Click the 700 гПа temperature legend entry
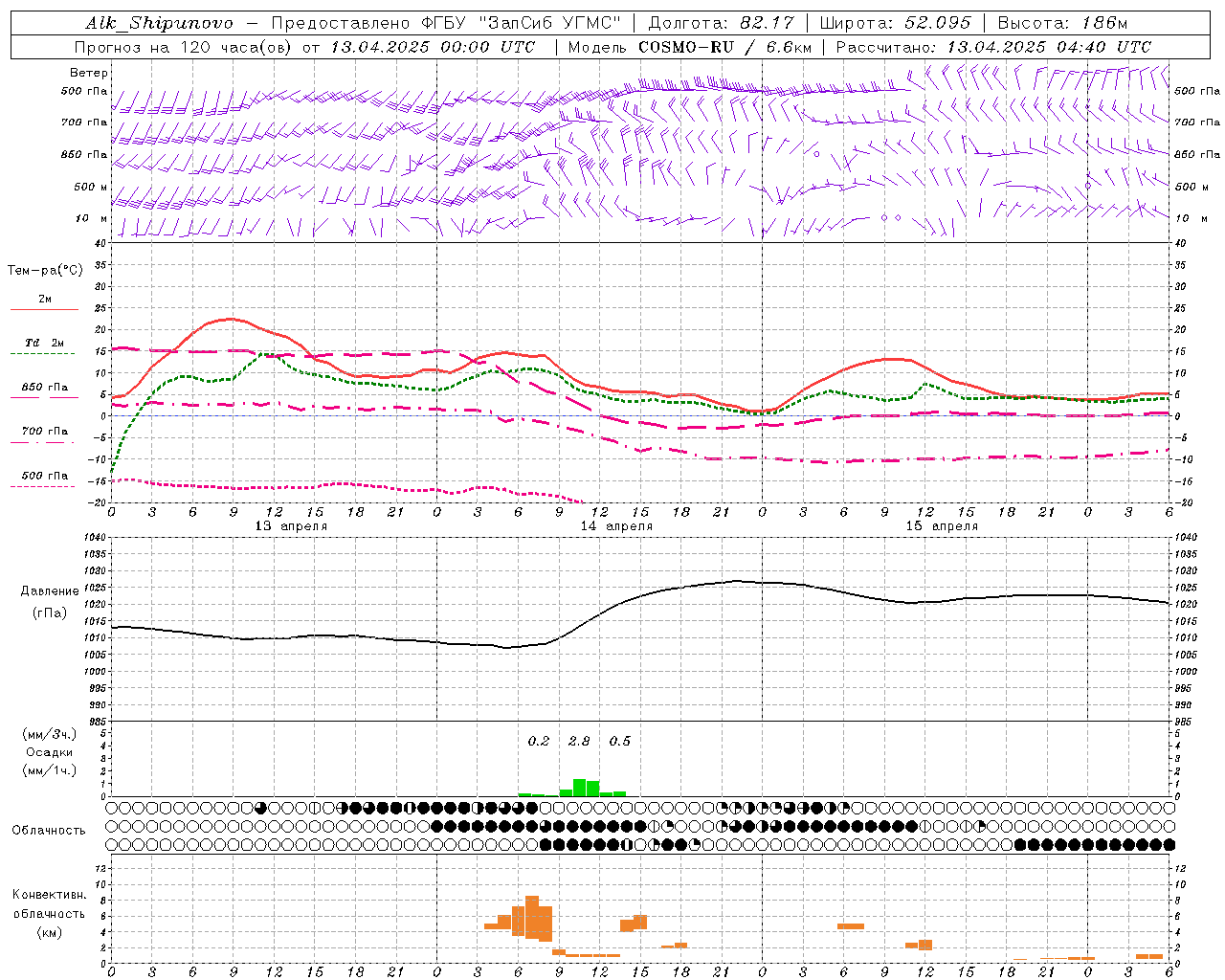Image resolution: width=1225 pixels, height=980 pixels. [x=44, y=432]
